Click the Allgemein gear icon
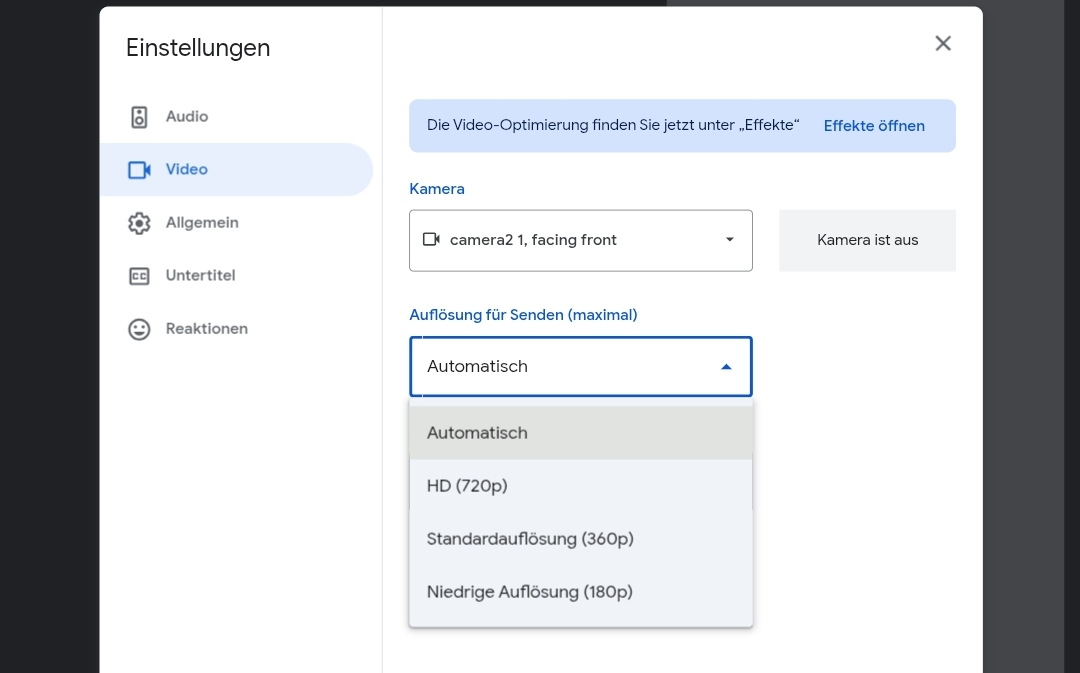Image resolution: width=1080 pixels, height=673 pixels. tap(139, 223)
